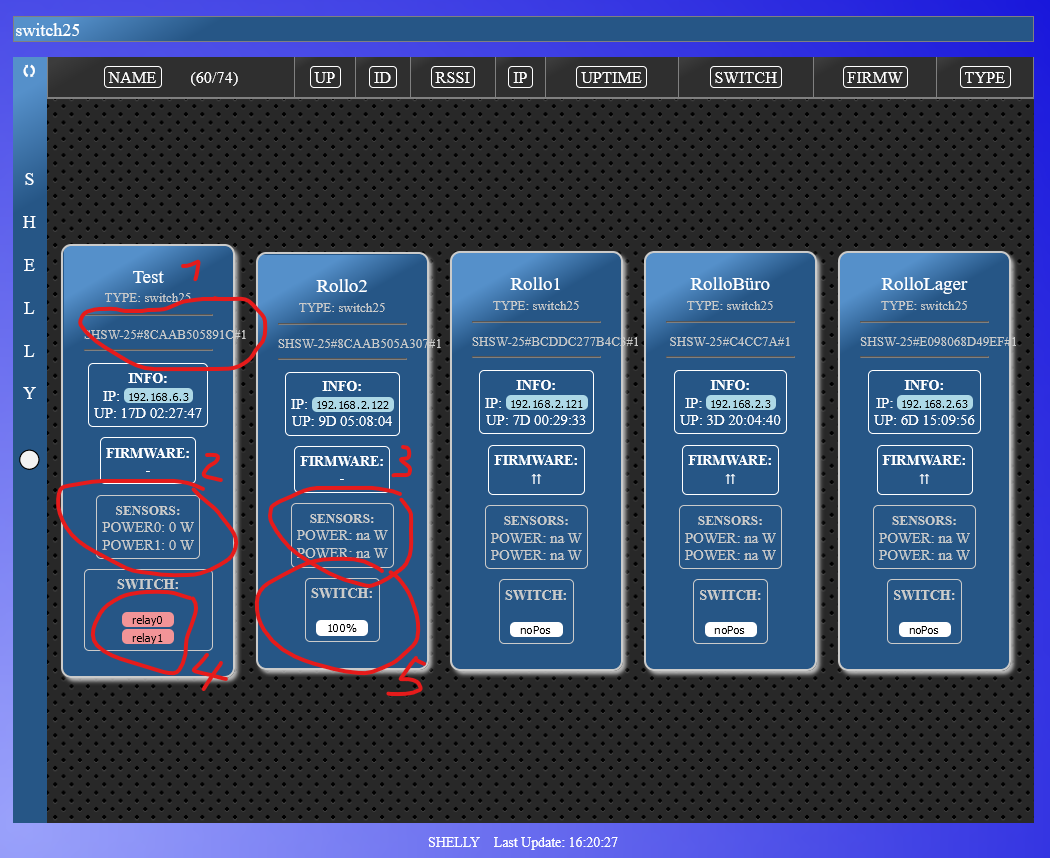Open IP address 192.168.6.3 link
Image resolution: width=1050 pixels, height=858 pixels.
(x=158, y=396)
